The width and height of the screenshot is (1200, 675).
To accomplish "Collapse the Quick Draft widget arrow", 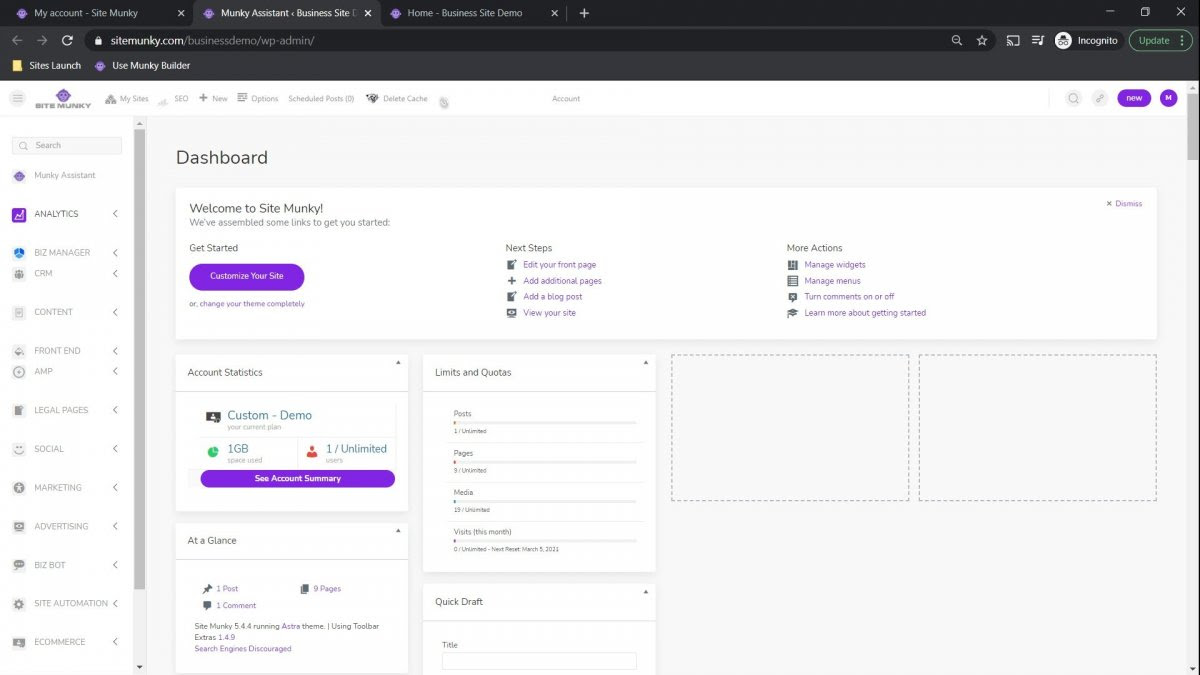I will [x=646, y=591].
